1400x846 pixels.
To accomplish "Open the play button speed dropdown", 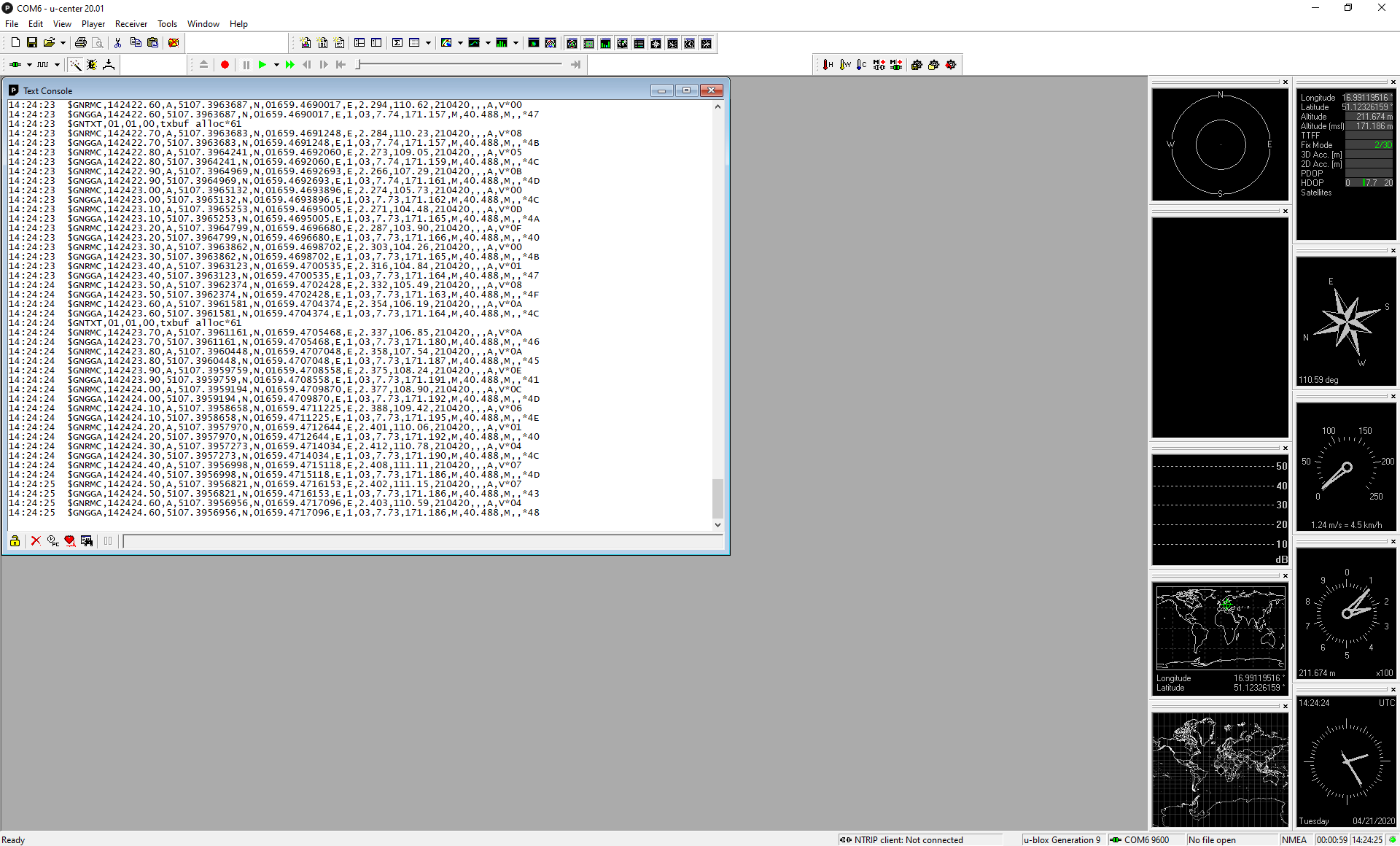I will tap(276, 65).
